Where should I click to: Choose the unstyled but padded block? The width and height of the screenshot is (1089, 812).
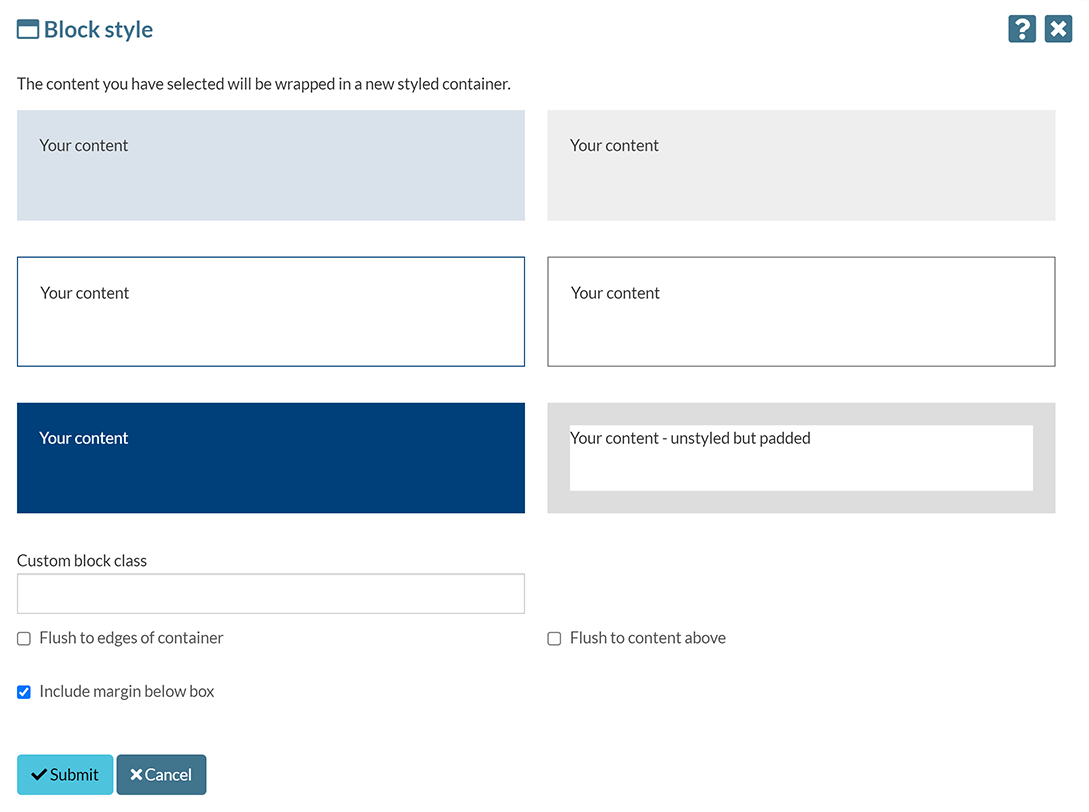click(801, 458)
